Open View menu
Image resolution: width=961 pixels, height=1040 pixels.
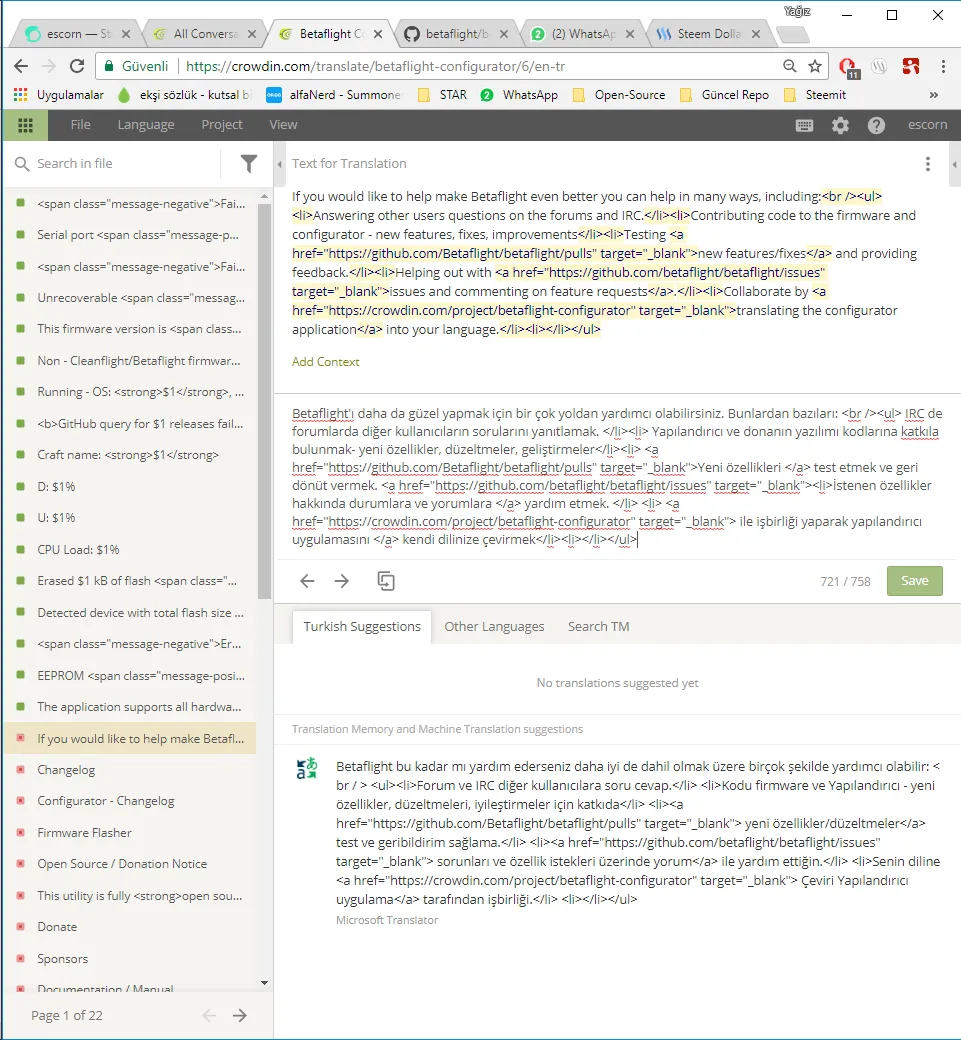click(283, 125)
